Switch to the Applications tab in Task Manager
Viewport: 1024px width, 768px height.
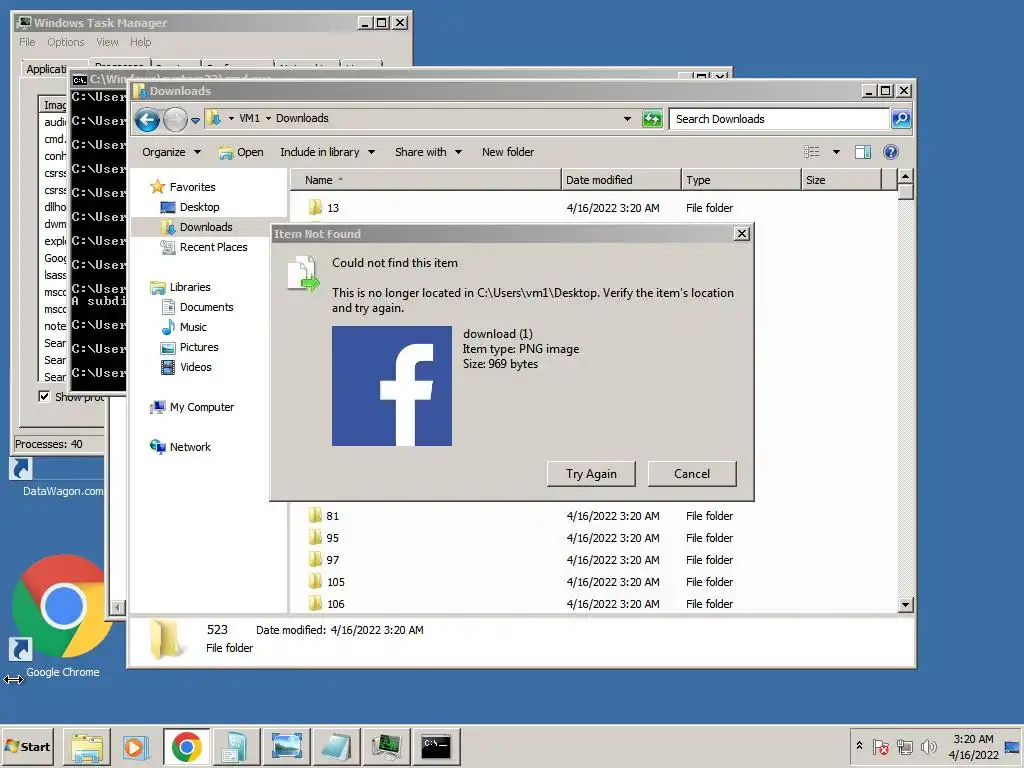click(x=46, y=69)
